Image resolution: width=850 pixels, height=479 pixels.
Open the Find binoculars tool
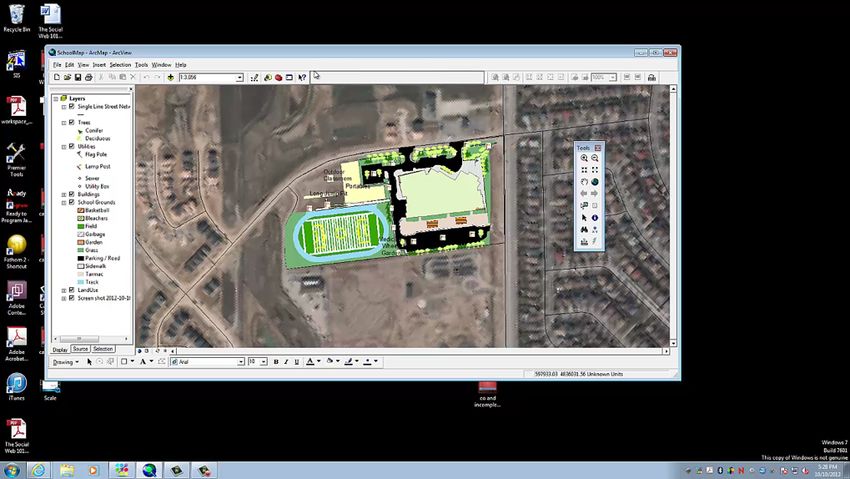pyautogui.click(x=584, y=230)
